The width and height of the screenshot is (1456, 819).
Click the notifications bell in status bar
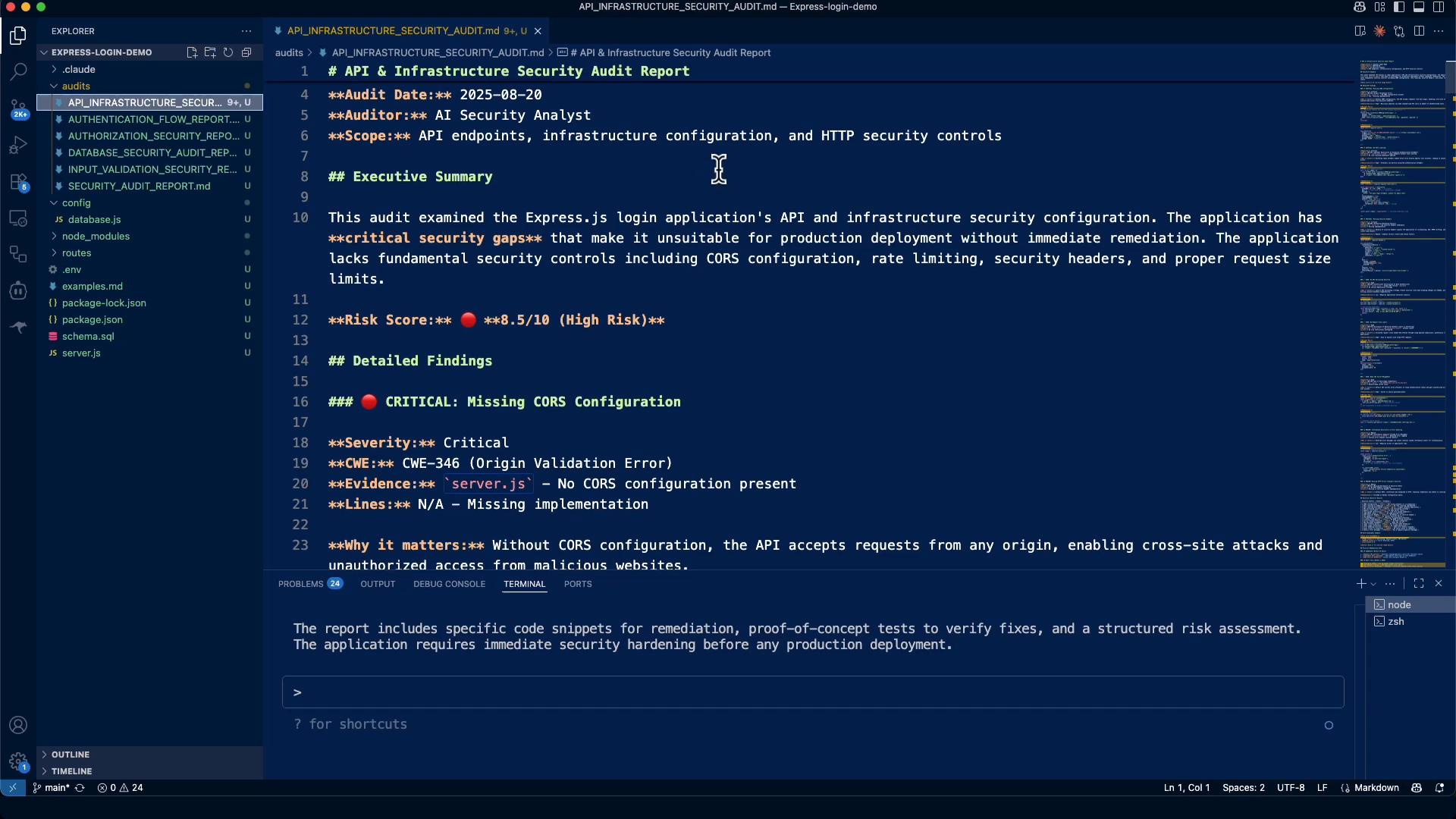coord(1439,788)
